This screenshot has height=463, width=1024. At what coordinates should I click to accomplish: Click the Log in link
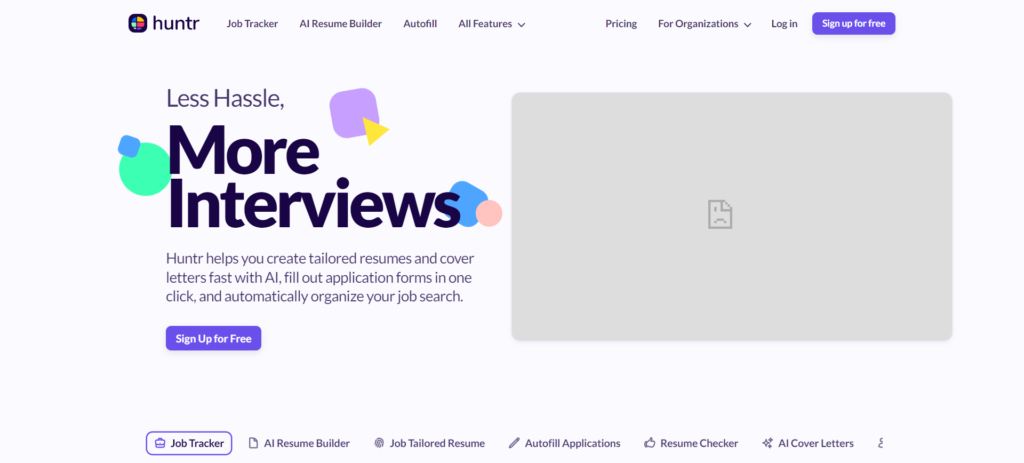tap(785, 24)
